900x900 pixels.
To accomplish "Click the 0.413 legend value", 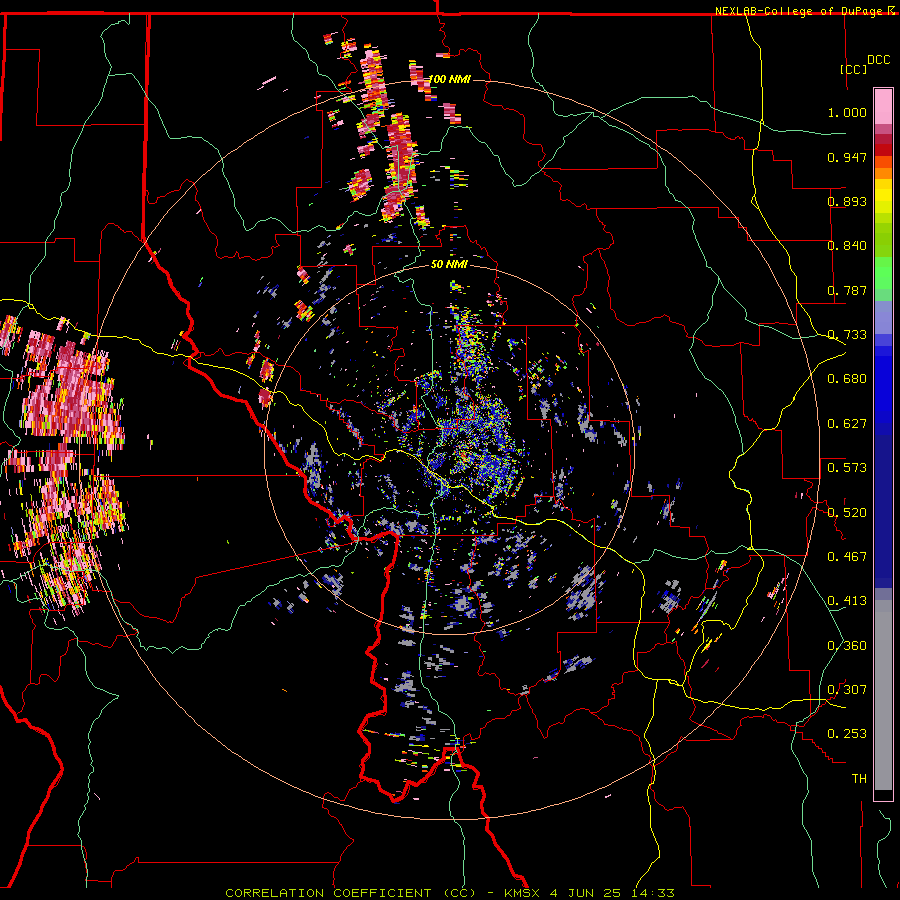I will [x=847, y=601].
